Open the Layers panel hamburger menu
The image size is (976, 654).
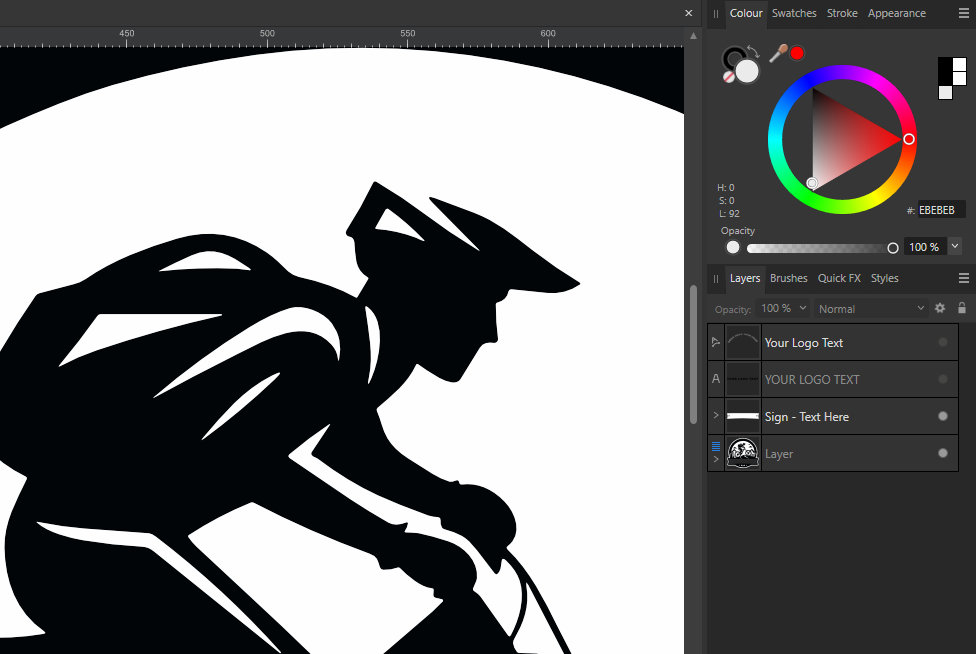(x=964, y=277)
